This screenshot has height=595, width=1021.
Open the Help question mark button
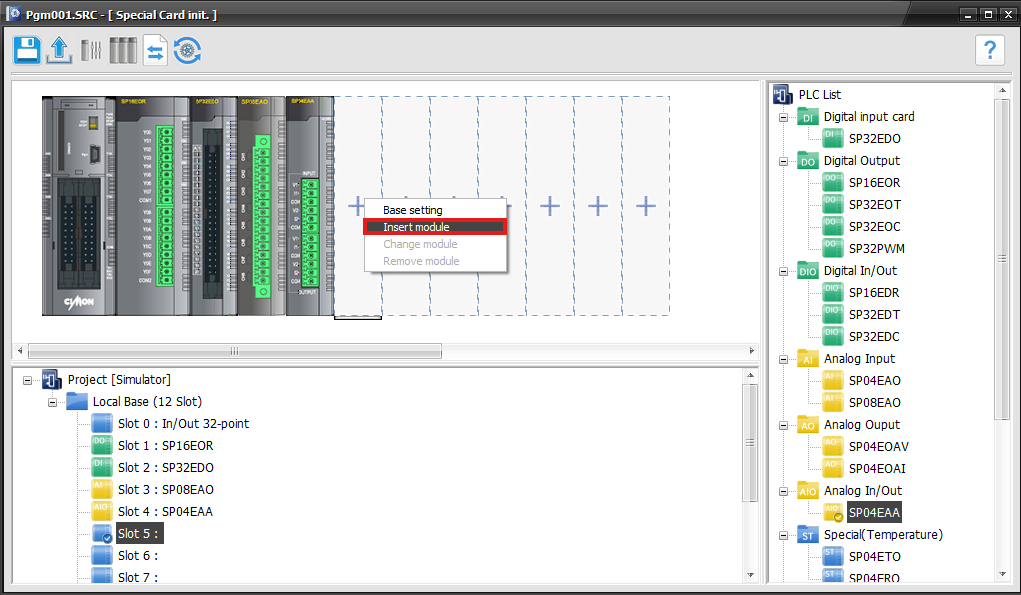point(990,50)
